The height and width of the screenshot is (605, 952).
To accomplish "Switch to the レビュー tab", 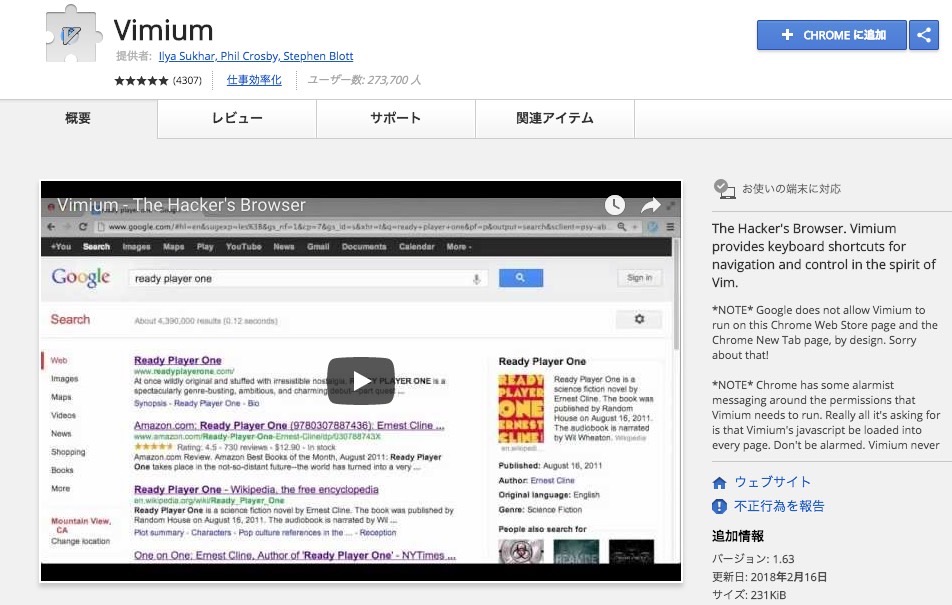I will point(237,118).
